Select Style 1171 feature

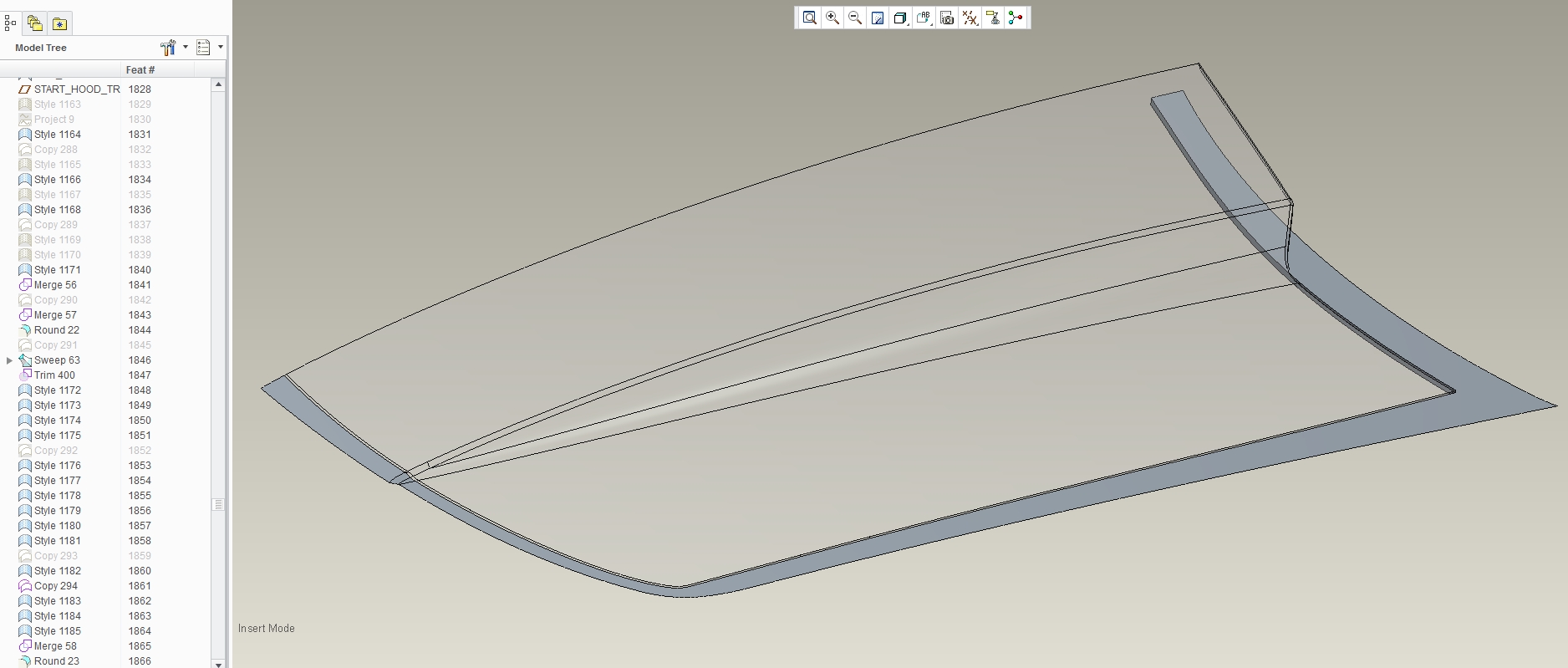(58, 270)
